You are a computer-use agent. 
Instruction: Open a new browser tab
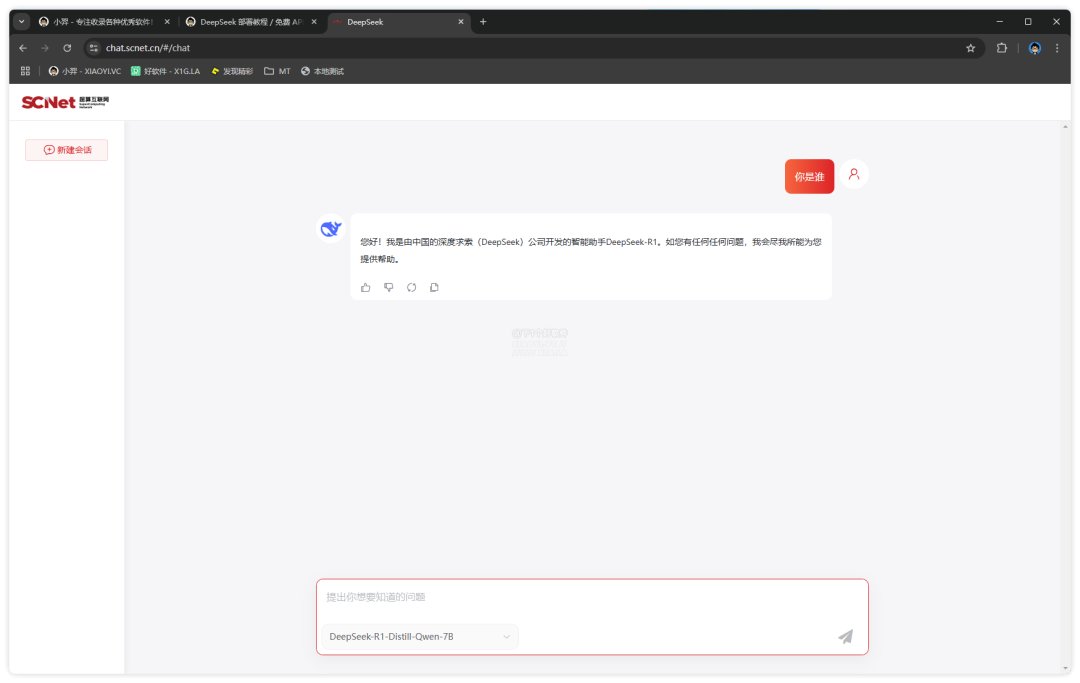[483, 22]
